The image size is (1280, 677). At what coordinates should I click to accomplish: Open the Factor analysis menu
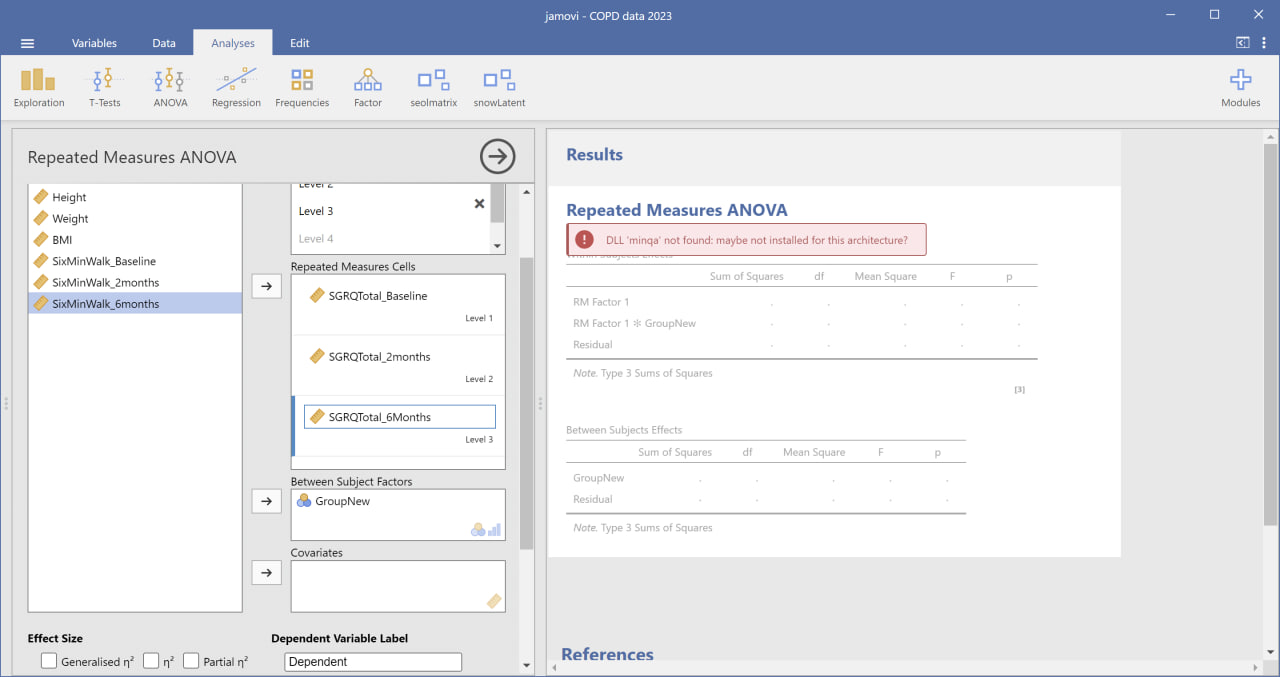click(x=368, y=87)
